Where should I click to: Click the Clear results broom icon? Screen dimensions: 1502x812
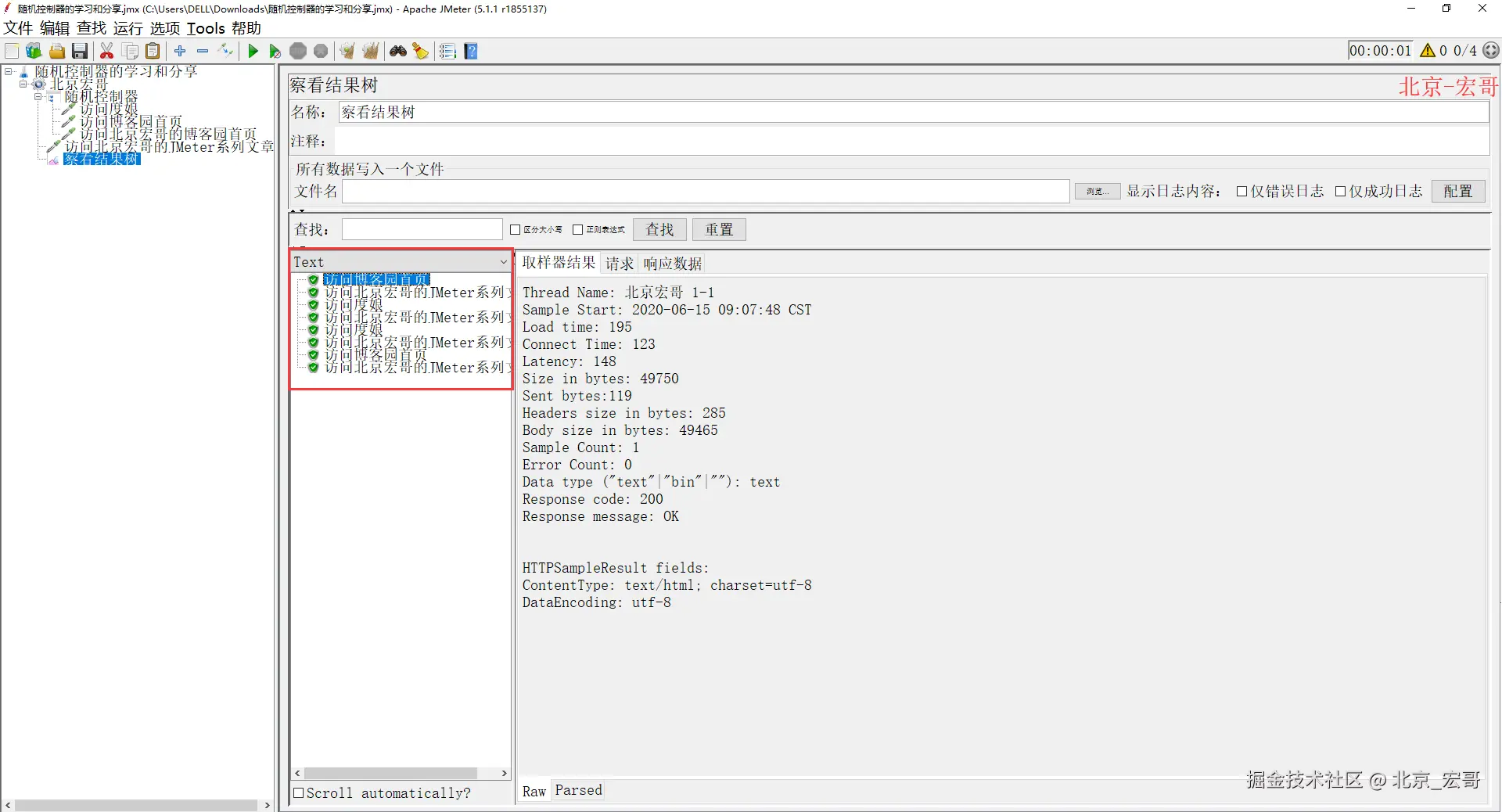pyautogui.click(x=347, y=51)
